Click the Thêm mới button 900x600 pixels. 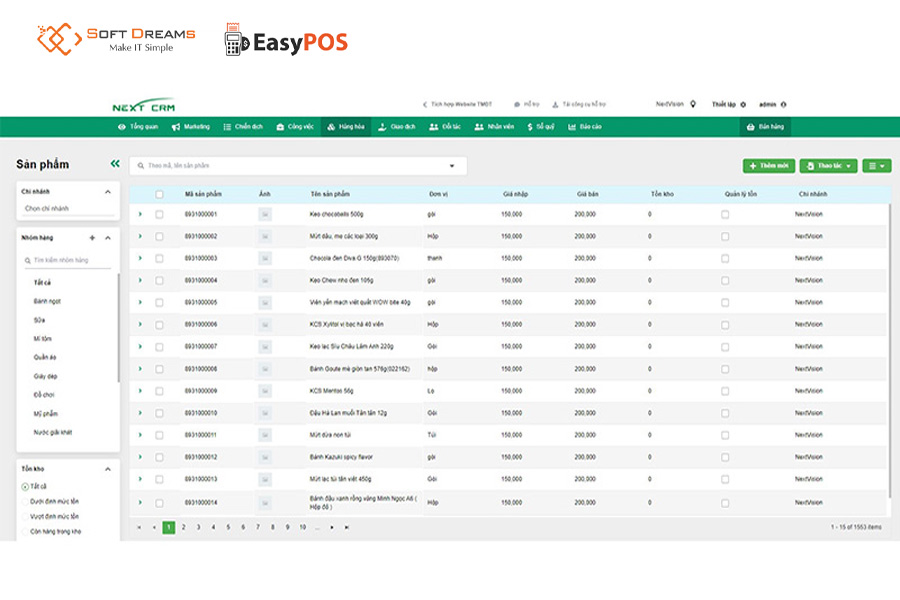coord(768,166)
